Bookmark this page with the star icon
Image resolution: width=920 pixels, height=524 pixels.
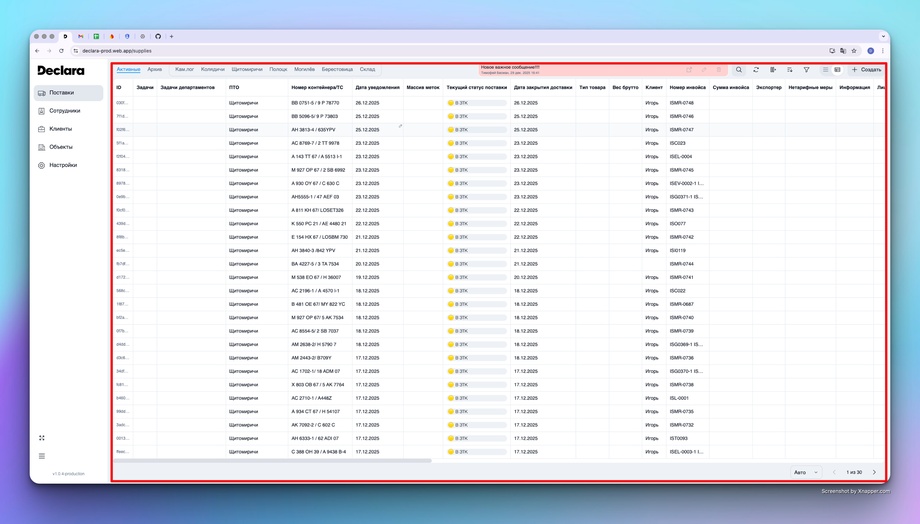854,51
